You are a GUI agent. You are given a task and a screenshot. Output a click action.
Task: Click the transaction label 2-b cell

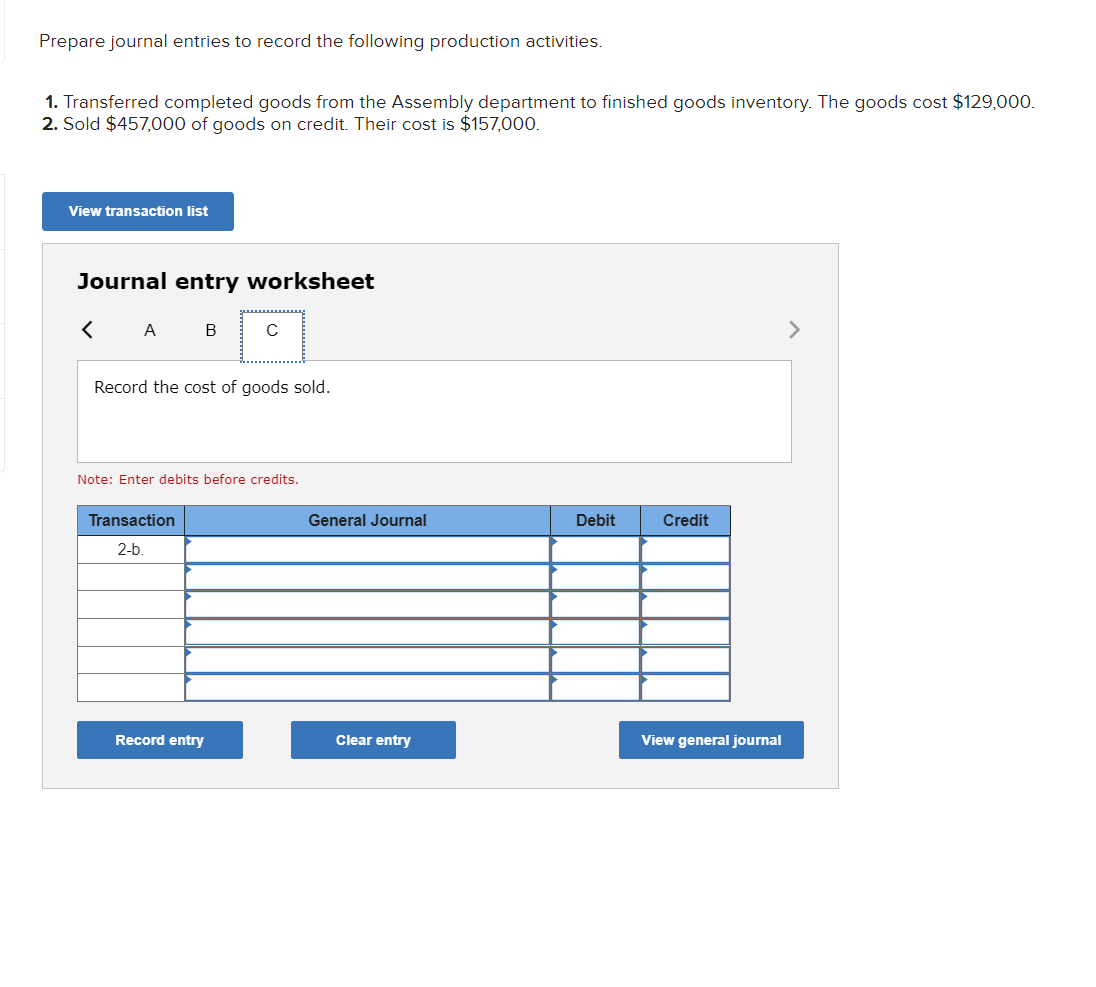(x=130, y=548)
